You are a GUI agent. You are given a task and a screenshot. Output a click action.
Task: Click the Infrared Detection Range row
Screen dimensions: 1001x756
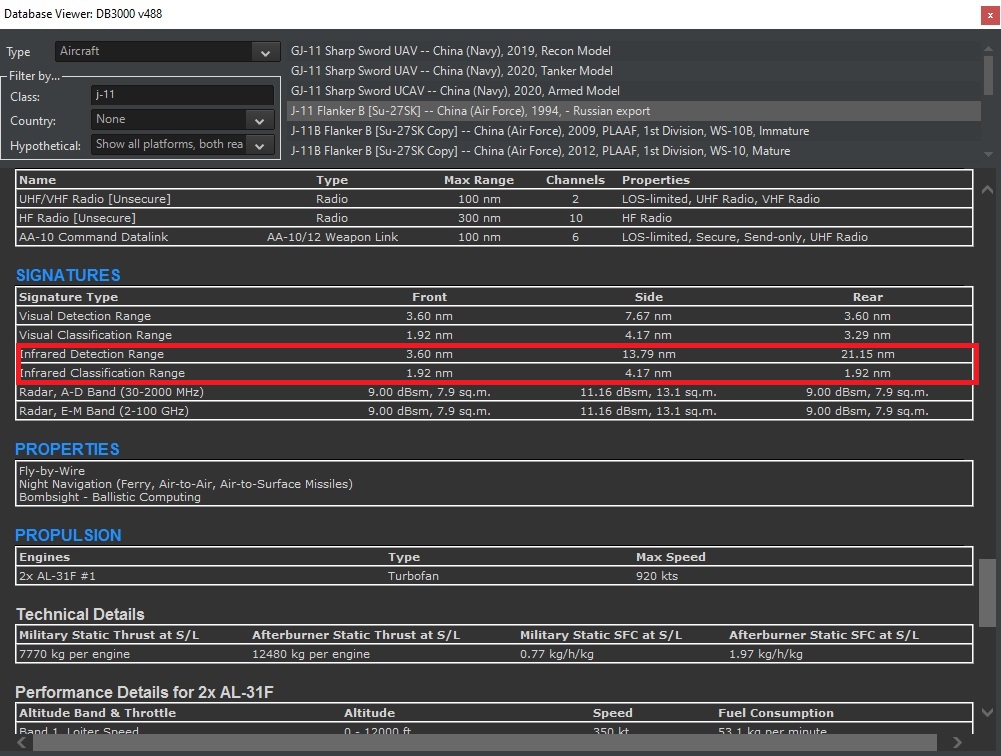point(494,354)
